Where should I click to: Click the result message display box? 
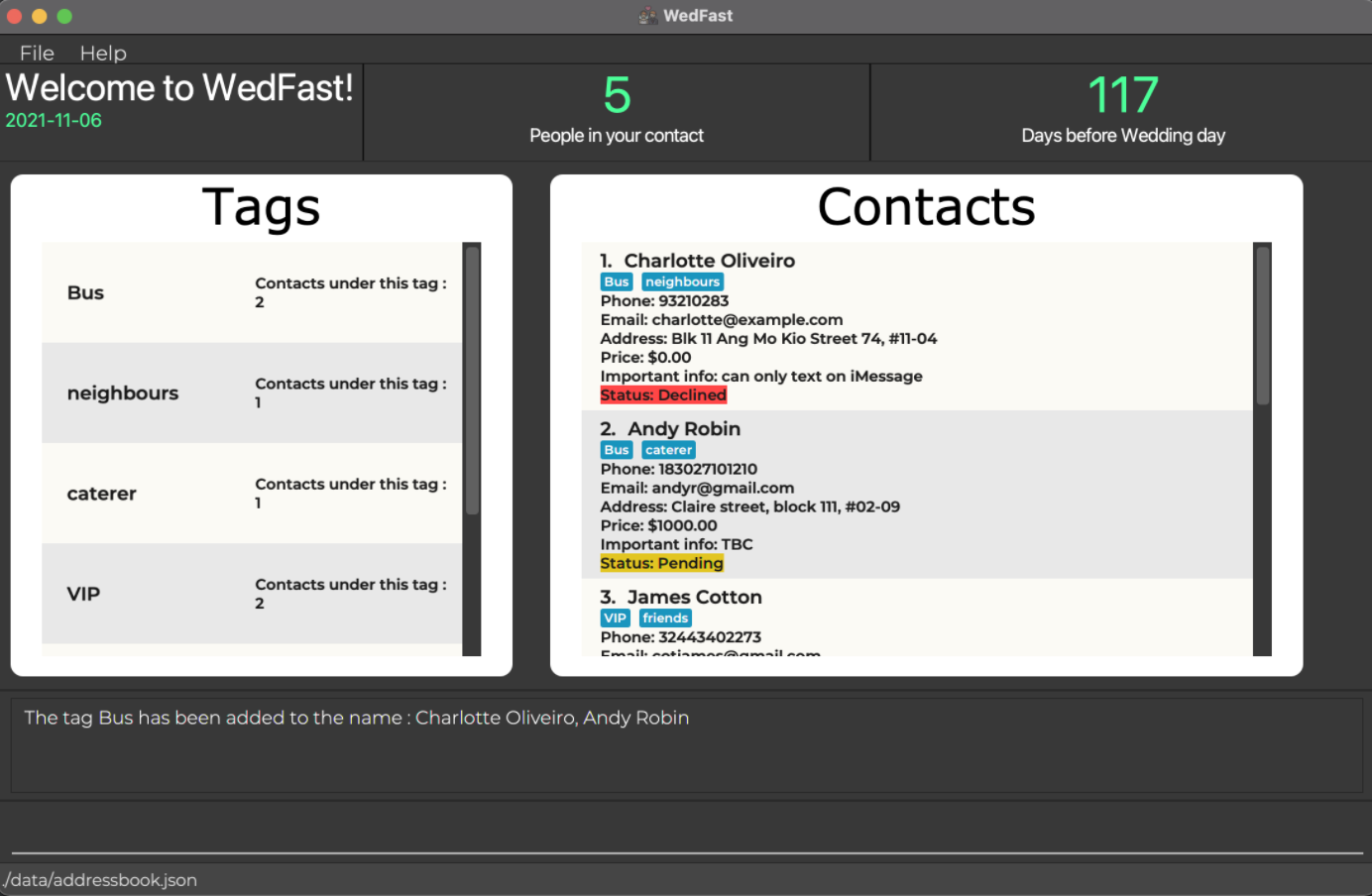pos(687,745)
